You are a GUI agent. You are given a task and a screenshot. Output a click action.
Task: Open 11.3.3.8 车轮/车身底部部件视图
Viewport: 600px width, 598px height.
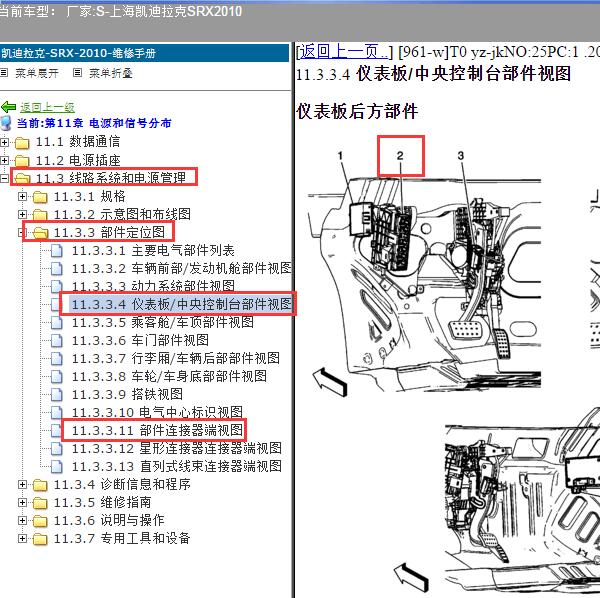point(169,376)
